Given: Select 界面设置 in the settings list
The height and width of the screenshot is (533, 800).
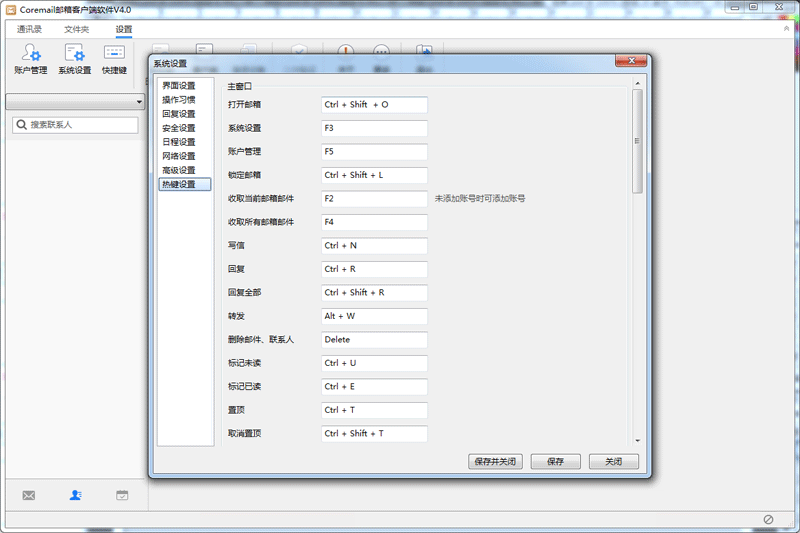Looking at the screenshot, I should point(179,86).
